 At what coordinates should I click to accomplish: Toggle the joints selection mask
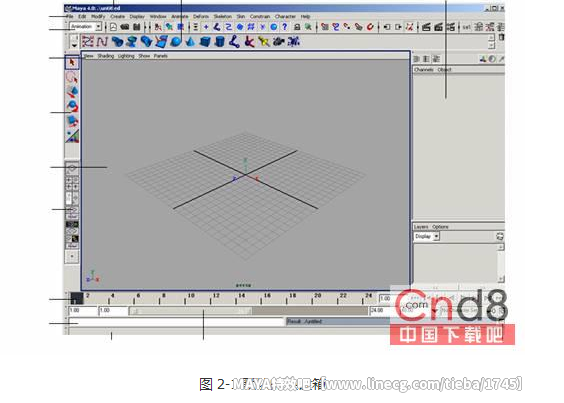(217, 27)
